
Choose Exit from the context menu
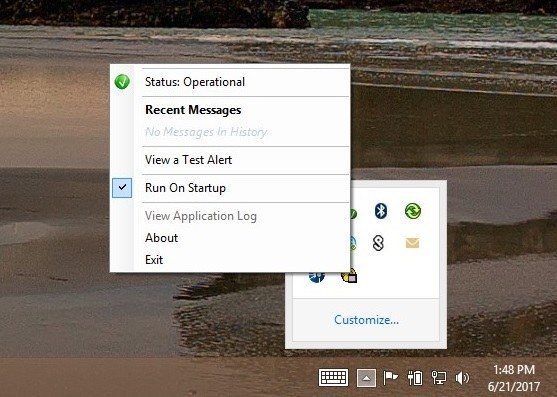tap(230, 260)
